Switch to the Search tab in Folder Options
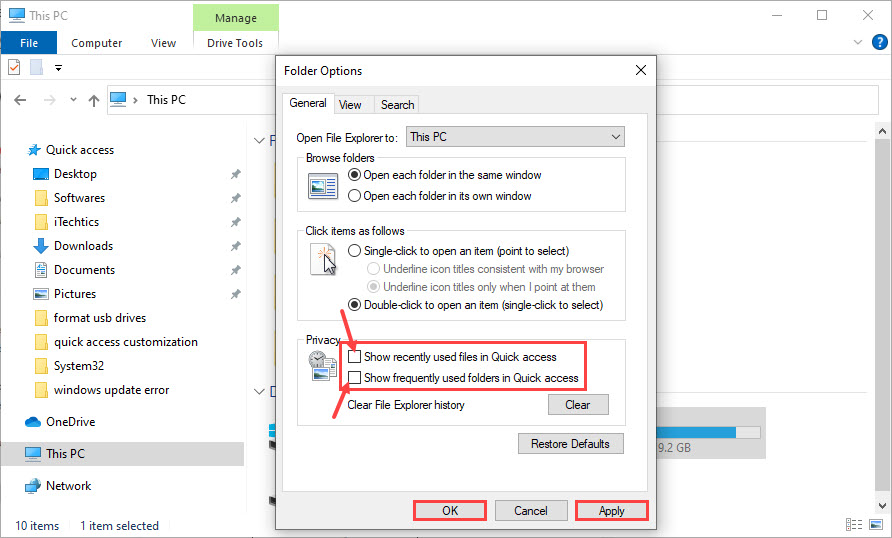Screen dimensions: 892x538 [x=397, y=105]
